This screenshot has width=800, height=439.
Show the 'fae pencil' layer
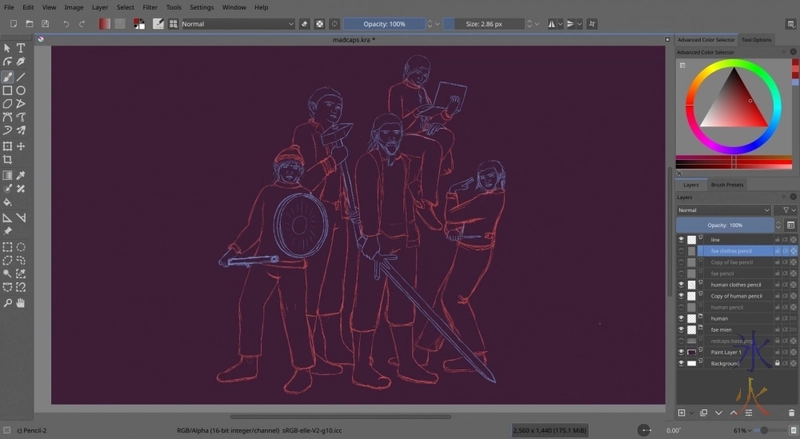(682, 273)
